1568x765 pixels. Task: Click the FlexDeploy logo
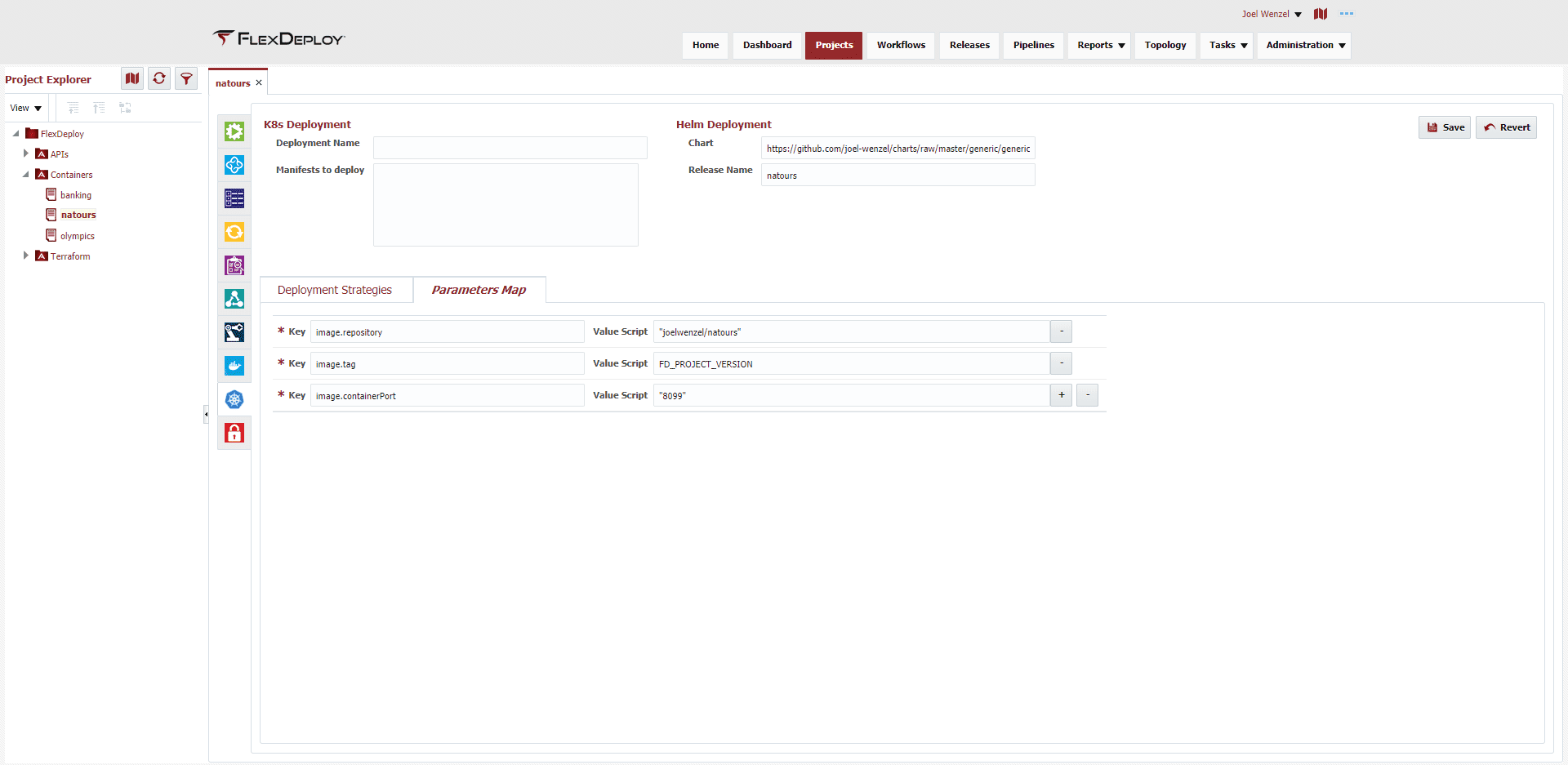pos(279,38)
